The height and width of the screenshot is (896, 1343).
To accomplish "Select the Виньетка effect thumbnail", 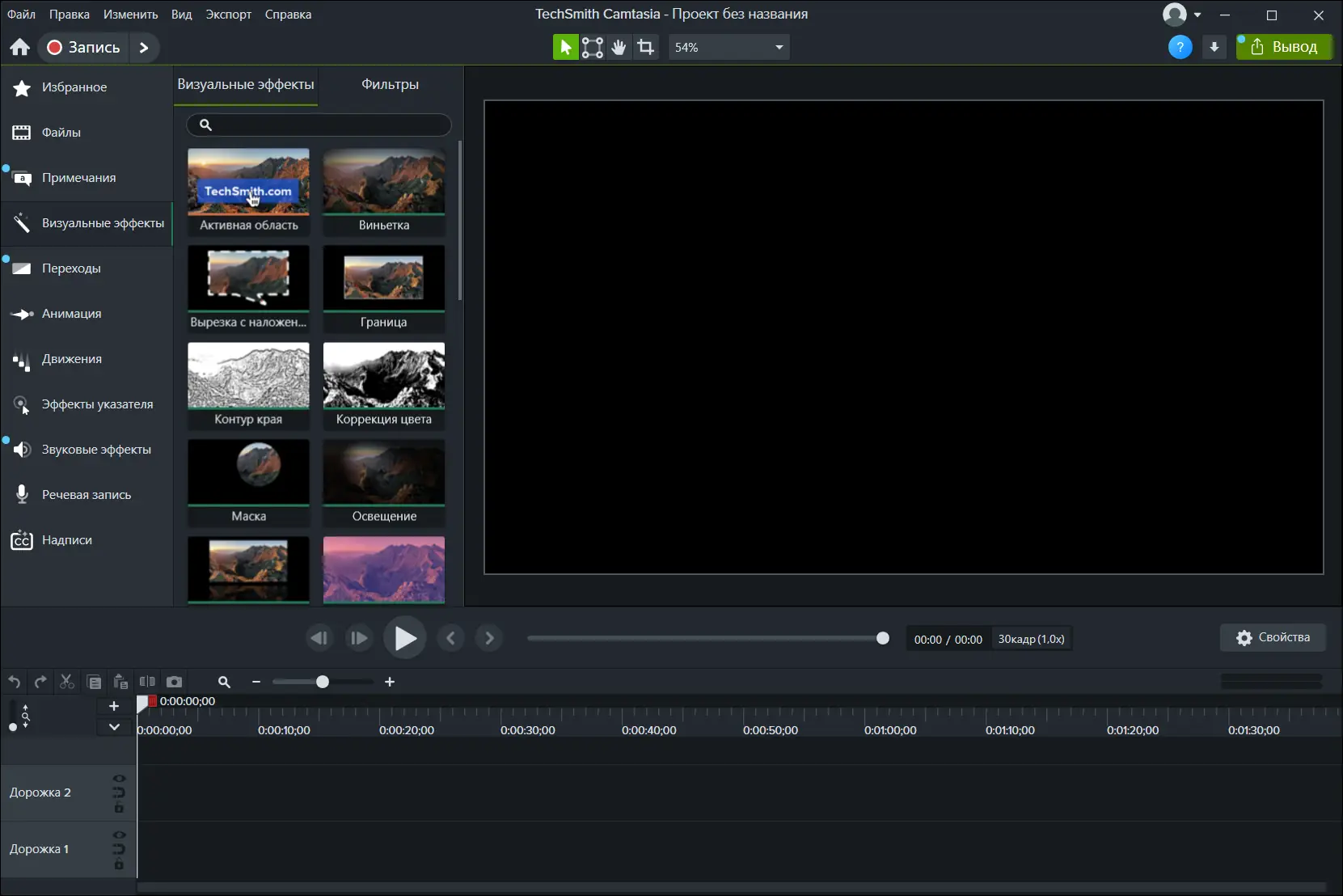I will click(383, 191).
